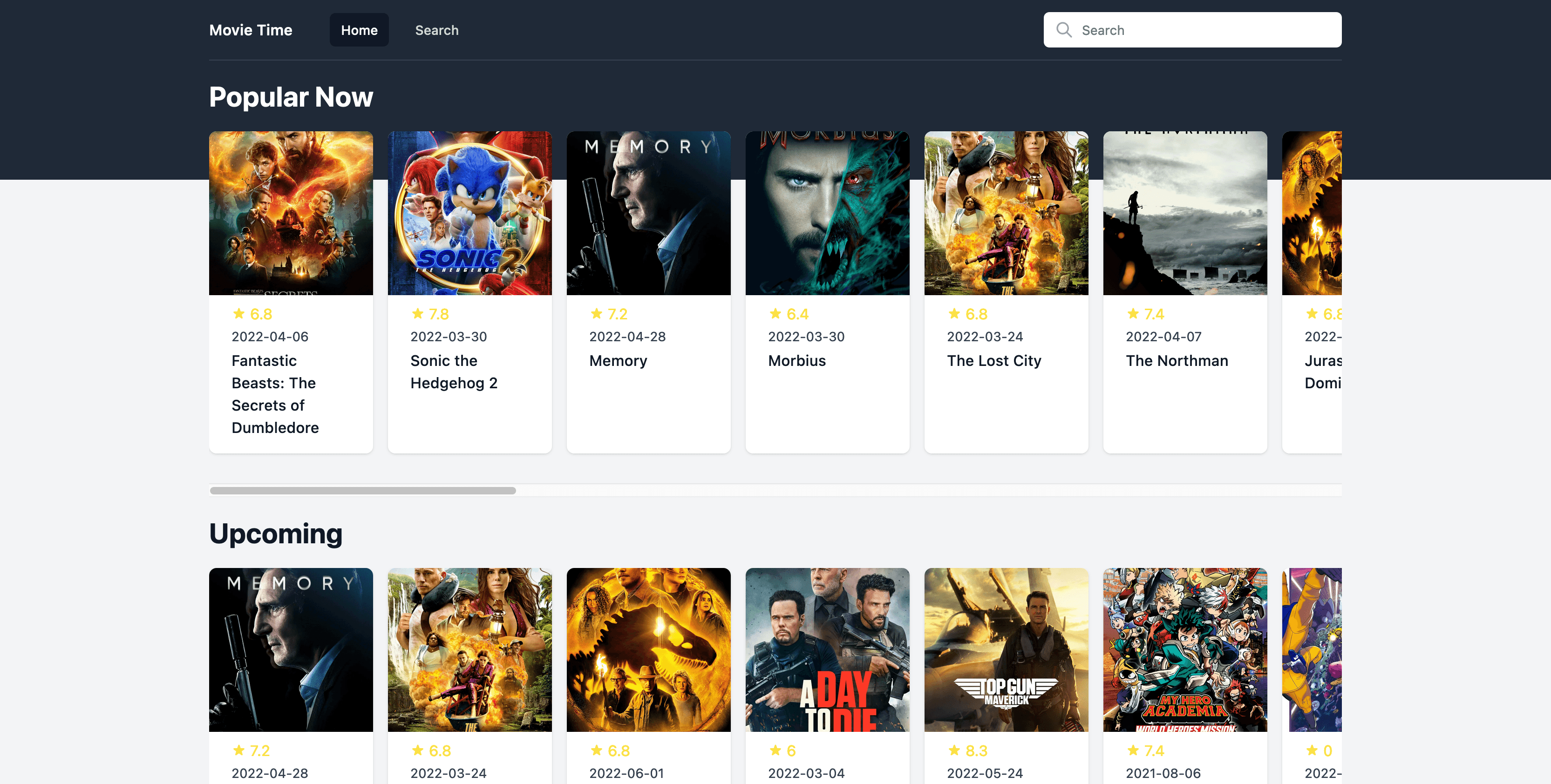The height and width of the screenshot is (784, 1551).
Task: Open Memory poster in Popular Now
Action: click(648, 213)
